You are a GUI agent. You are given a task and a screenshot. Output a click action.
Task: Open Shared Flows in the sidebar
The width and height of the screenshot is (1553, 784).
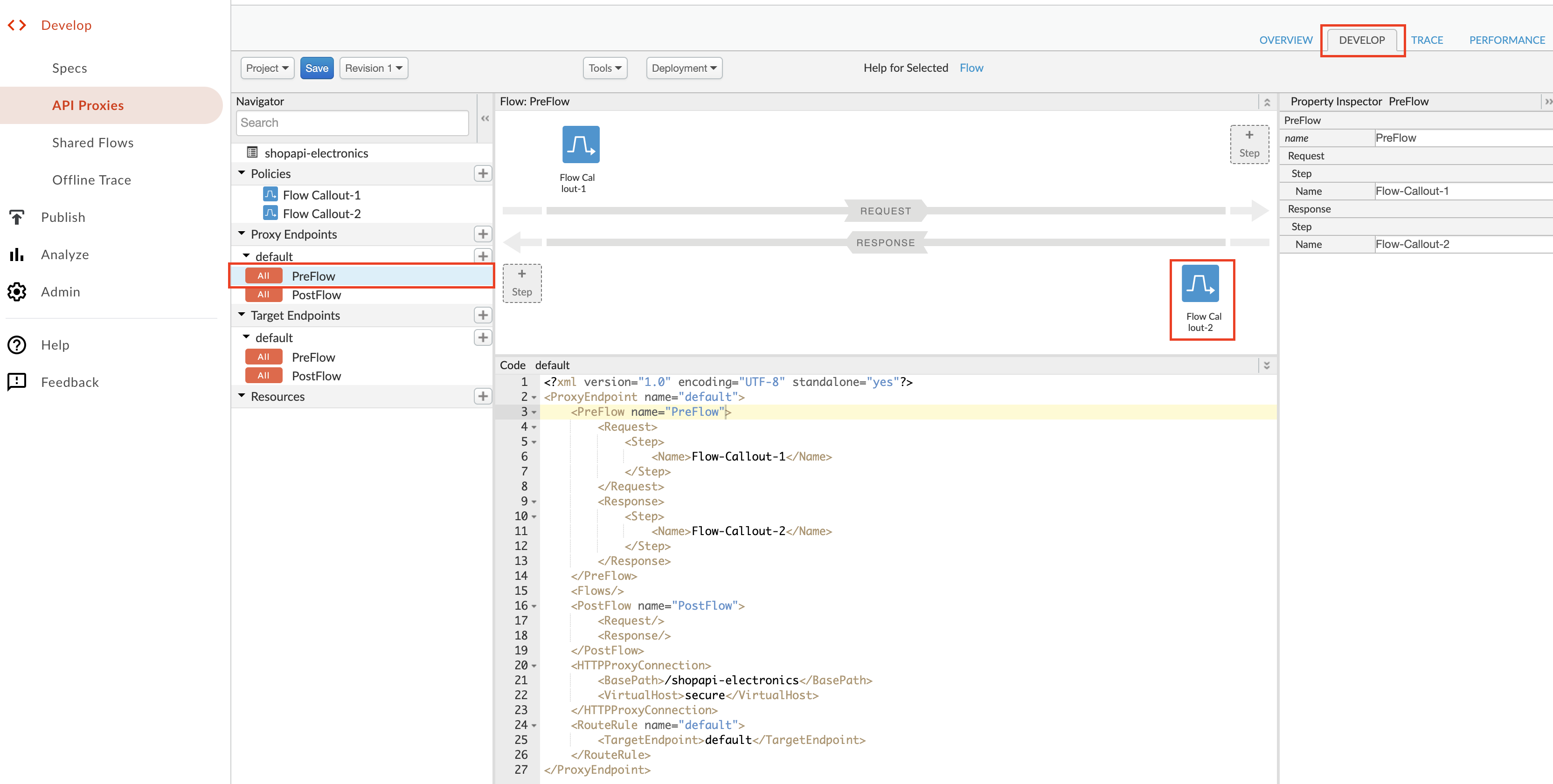coord(93,143)
